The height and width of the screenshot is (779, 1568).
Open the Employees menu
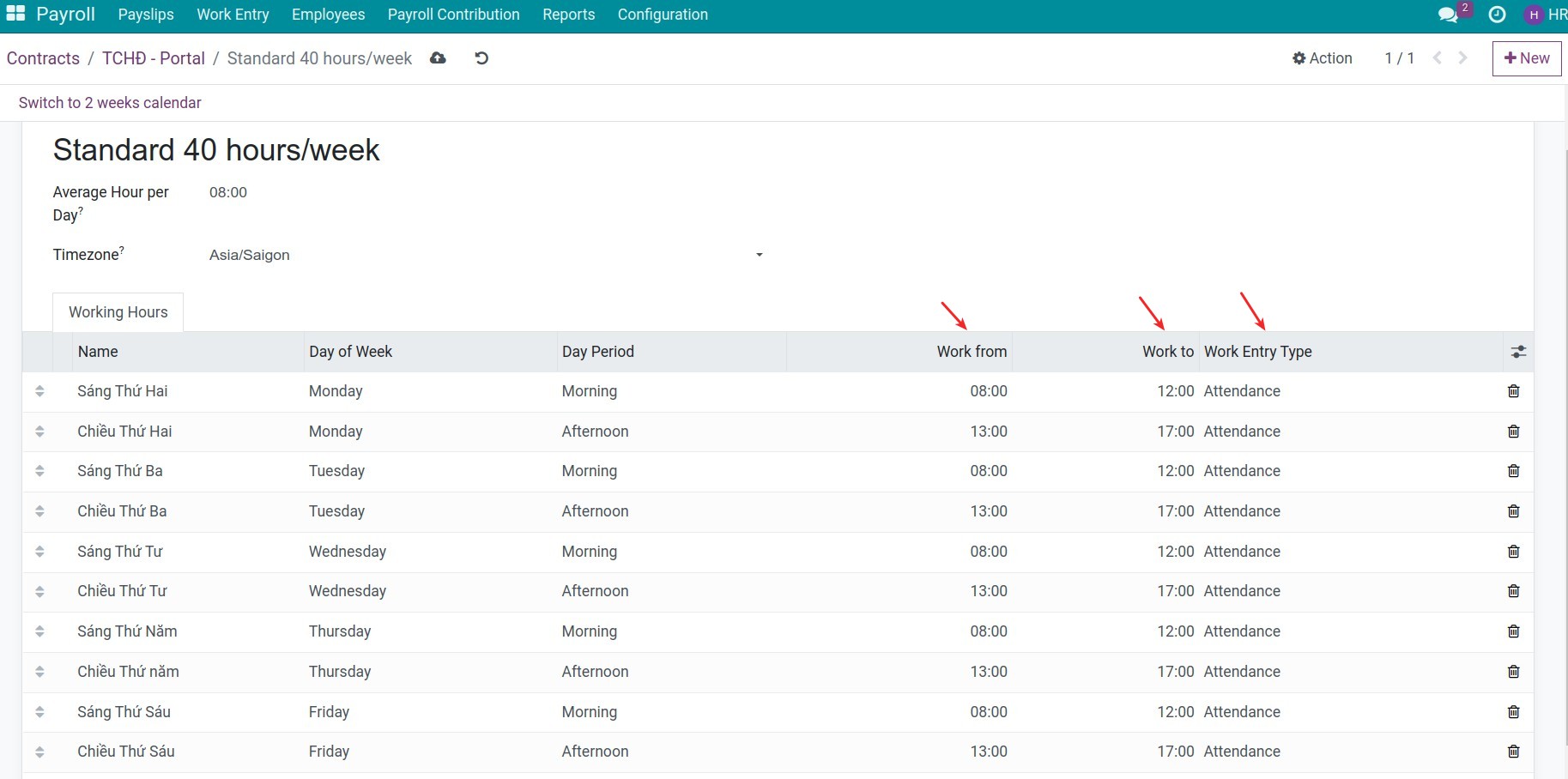[x=328, y=15]
